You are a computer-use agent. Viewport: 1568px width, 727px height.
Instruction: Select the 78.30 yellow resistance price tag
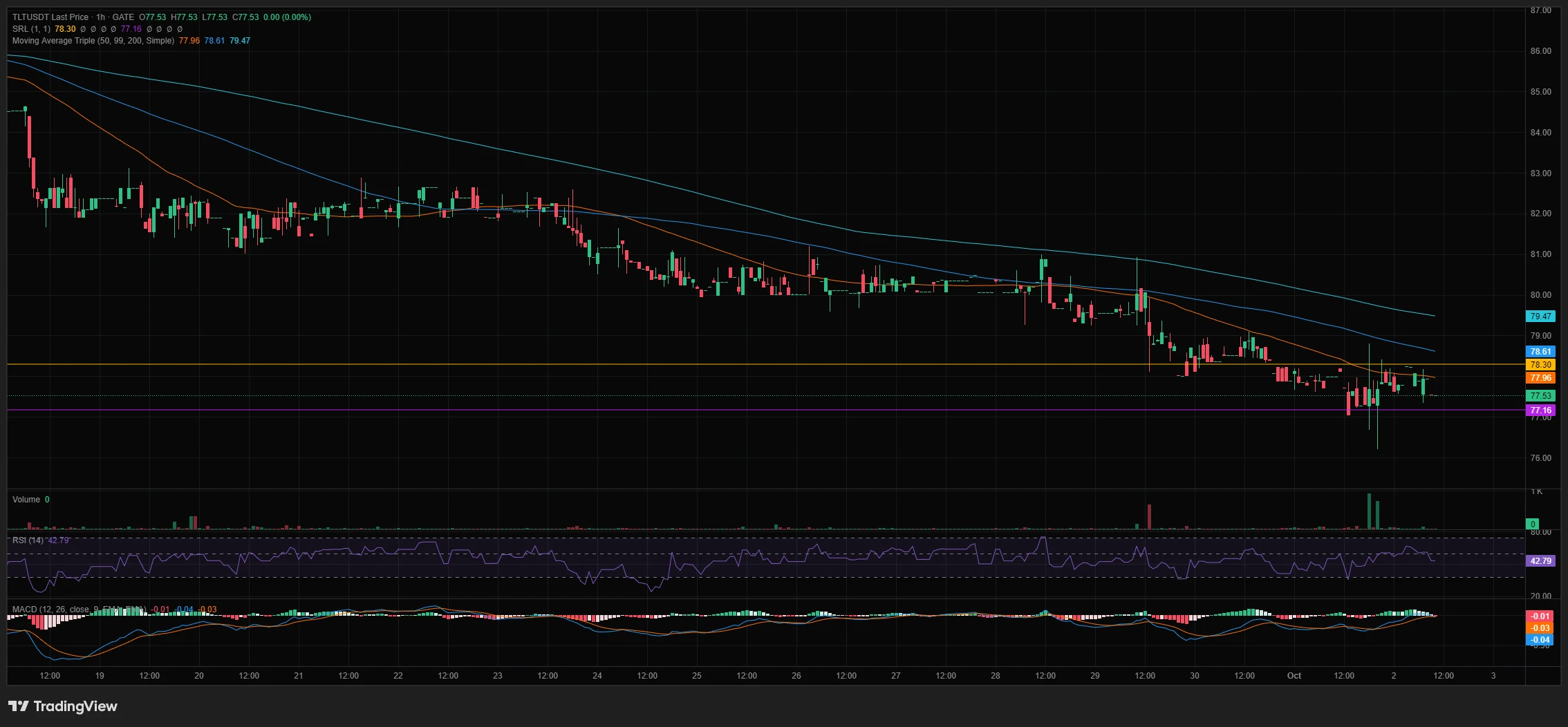click(x=1540, y=365)
